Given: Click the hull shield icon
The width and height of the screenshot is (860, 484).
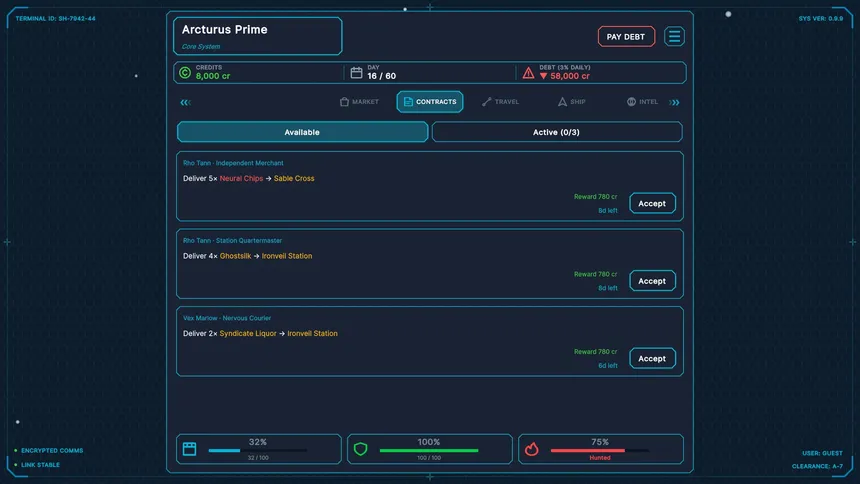Looking at the screenshot, I should [x=360, y=449].
